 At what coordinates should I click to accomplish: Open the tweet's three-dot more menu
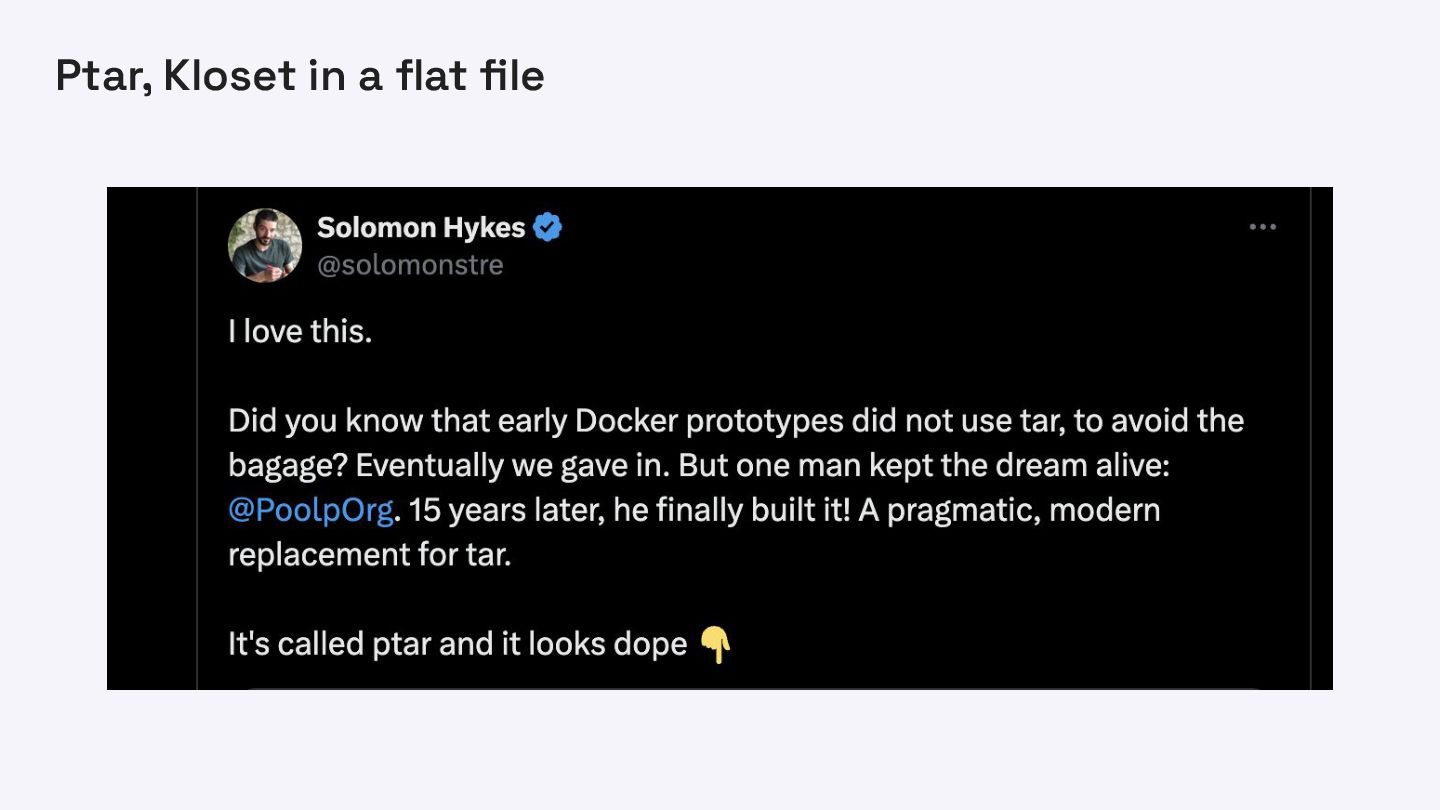[1263, 228]
